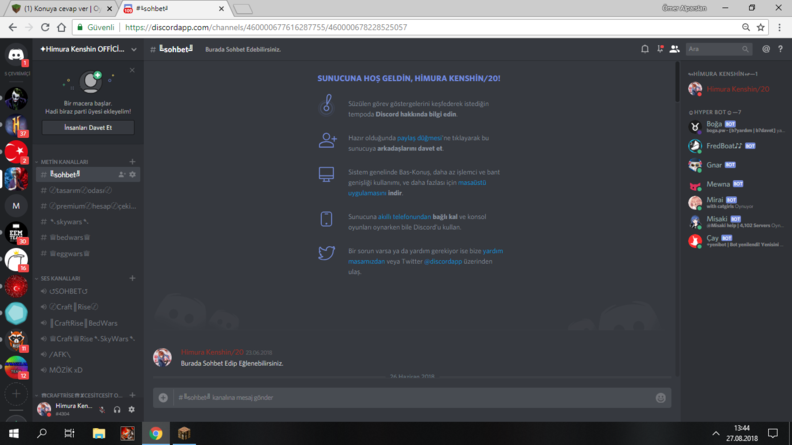
Task: Join the SOHBET voice channel
Action: point(88,291)
